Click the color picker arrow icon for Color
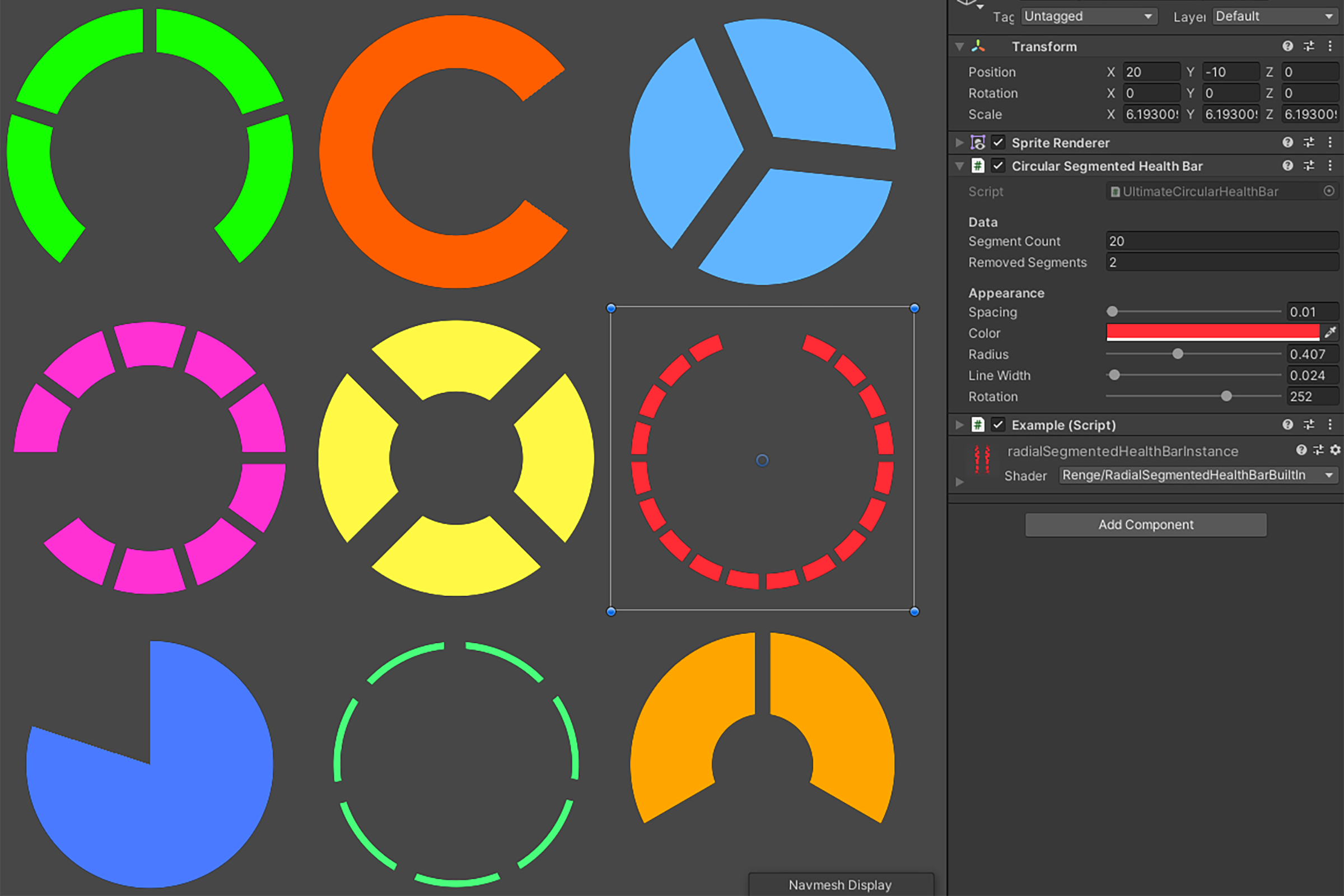Image resolution: width=1344 pixels, height=896 pixels. click(1330, 332)
